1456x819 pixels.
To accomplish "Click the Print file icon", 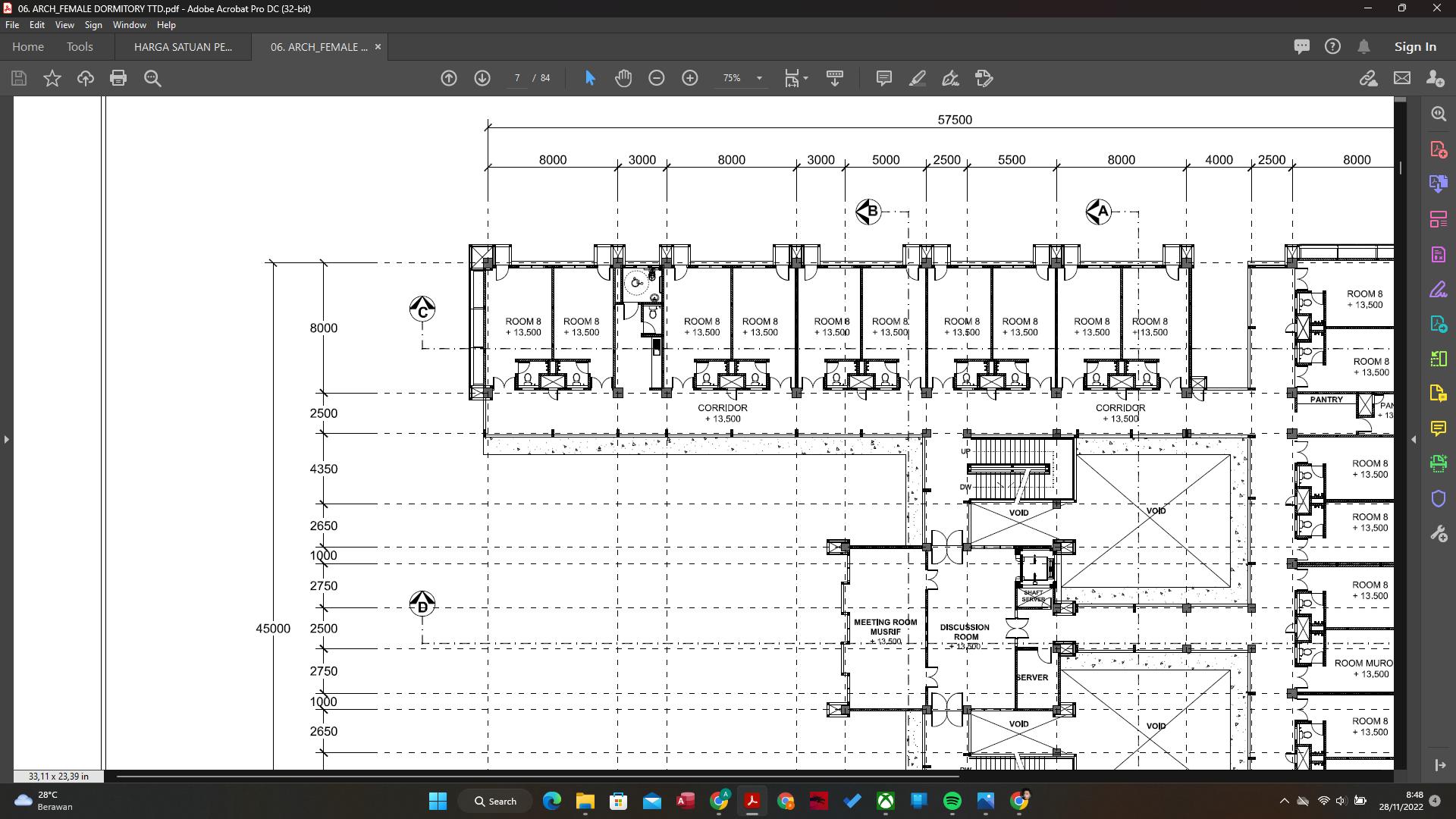I will click(x=118, y=78).
